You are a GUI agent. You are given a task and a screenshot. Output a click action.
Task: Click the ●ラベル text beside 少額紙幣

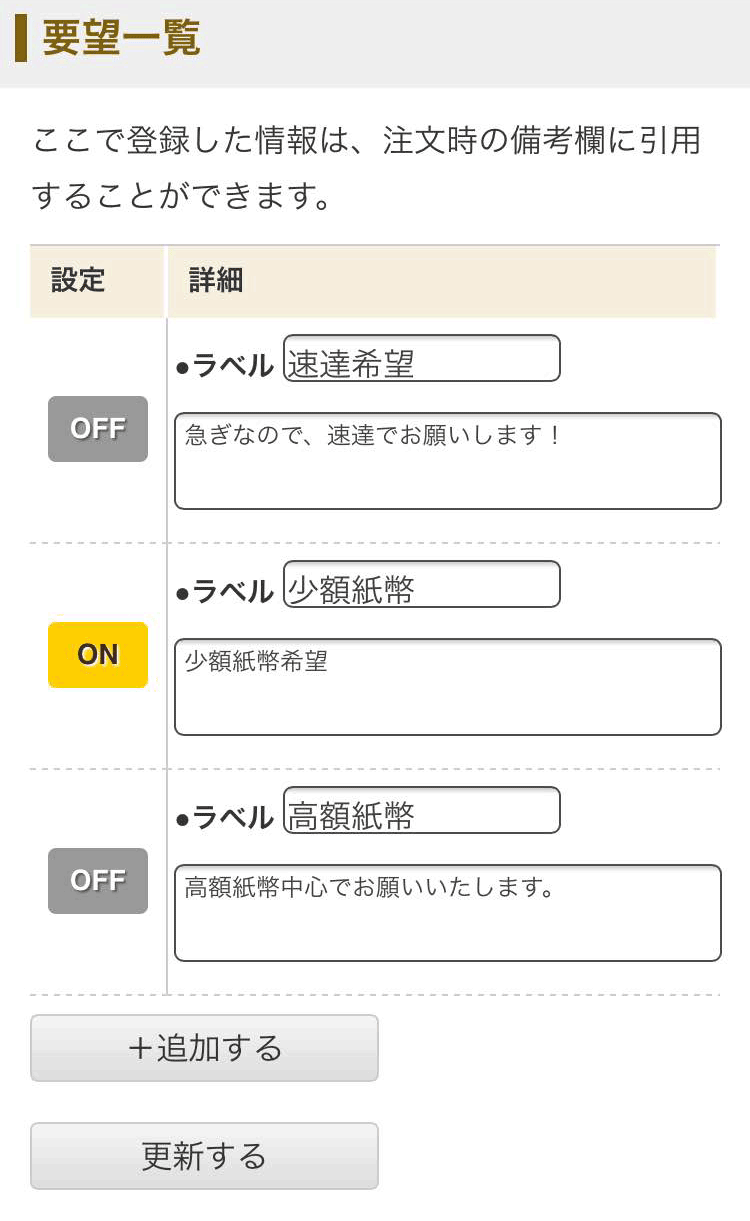[x=225, y=593]
